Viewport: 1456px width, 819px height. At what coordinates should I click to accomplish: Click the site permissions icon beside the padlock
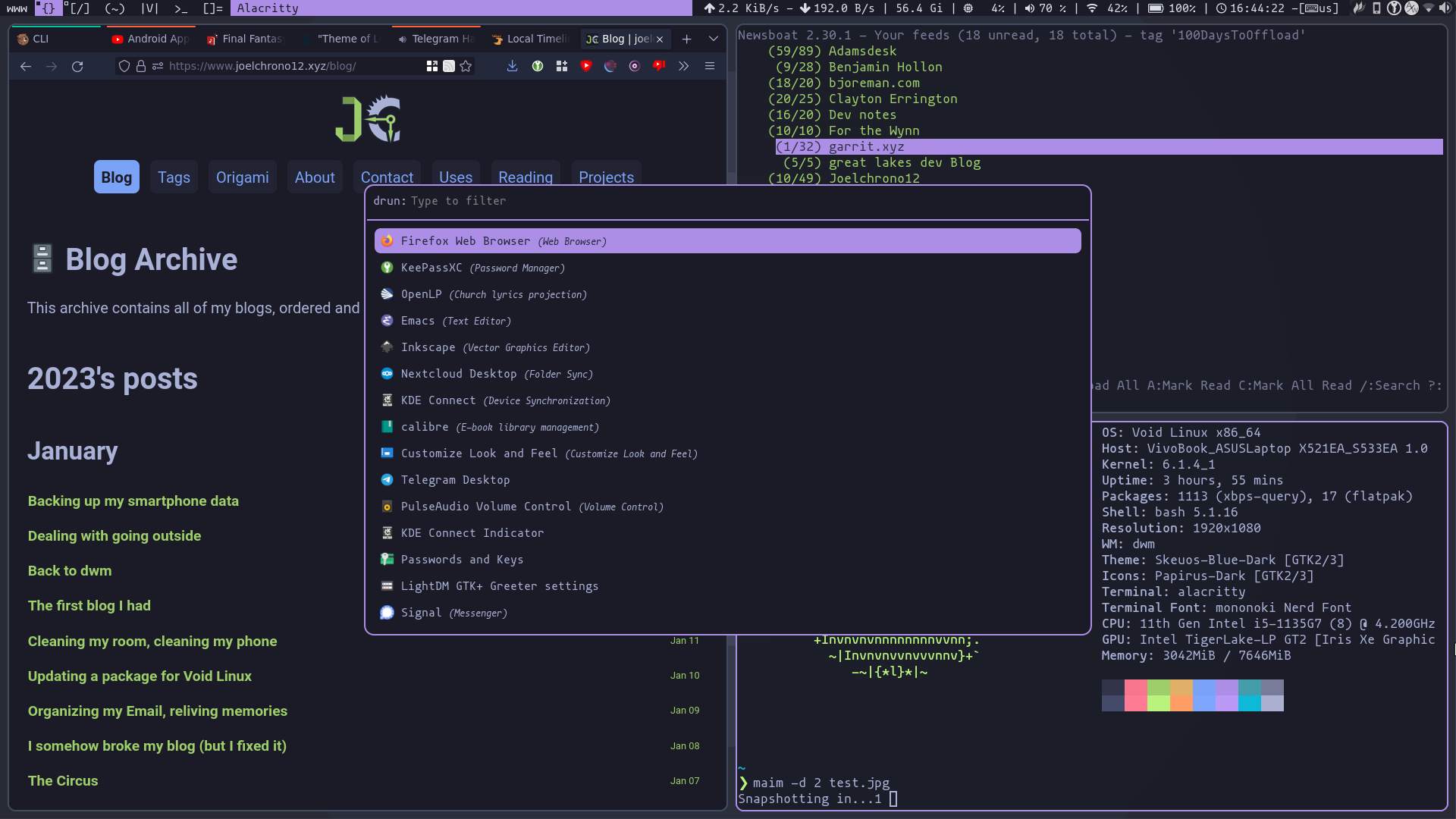(x=158, y=67)
